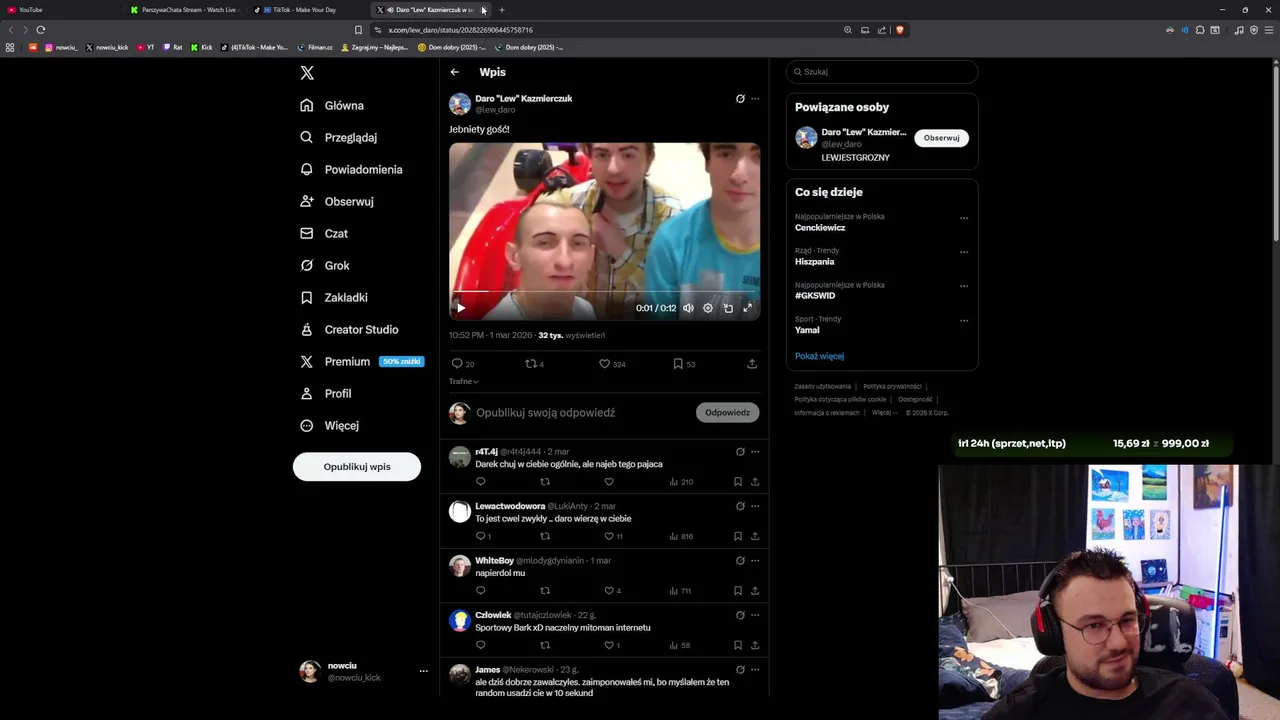Focus the Szukaj search box
The height and width of the screenshot is (720, 1280).
tap(882, 72)
